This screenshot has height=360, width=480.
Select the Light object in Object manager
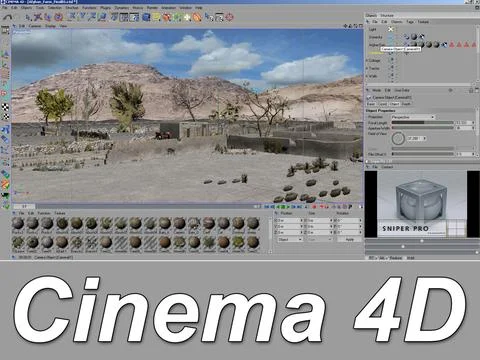(373, 29)
